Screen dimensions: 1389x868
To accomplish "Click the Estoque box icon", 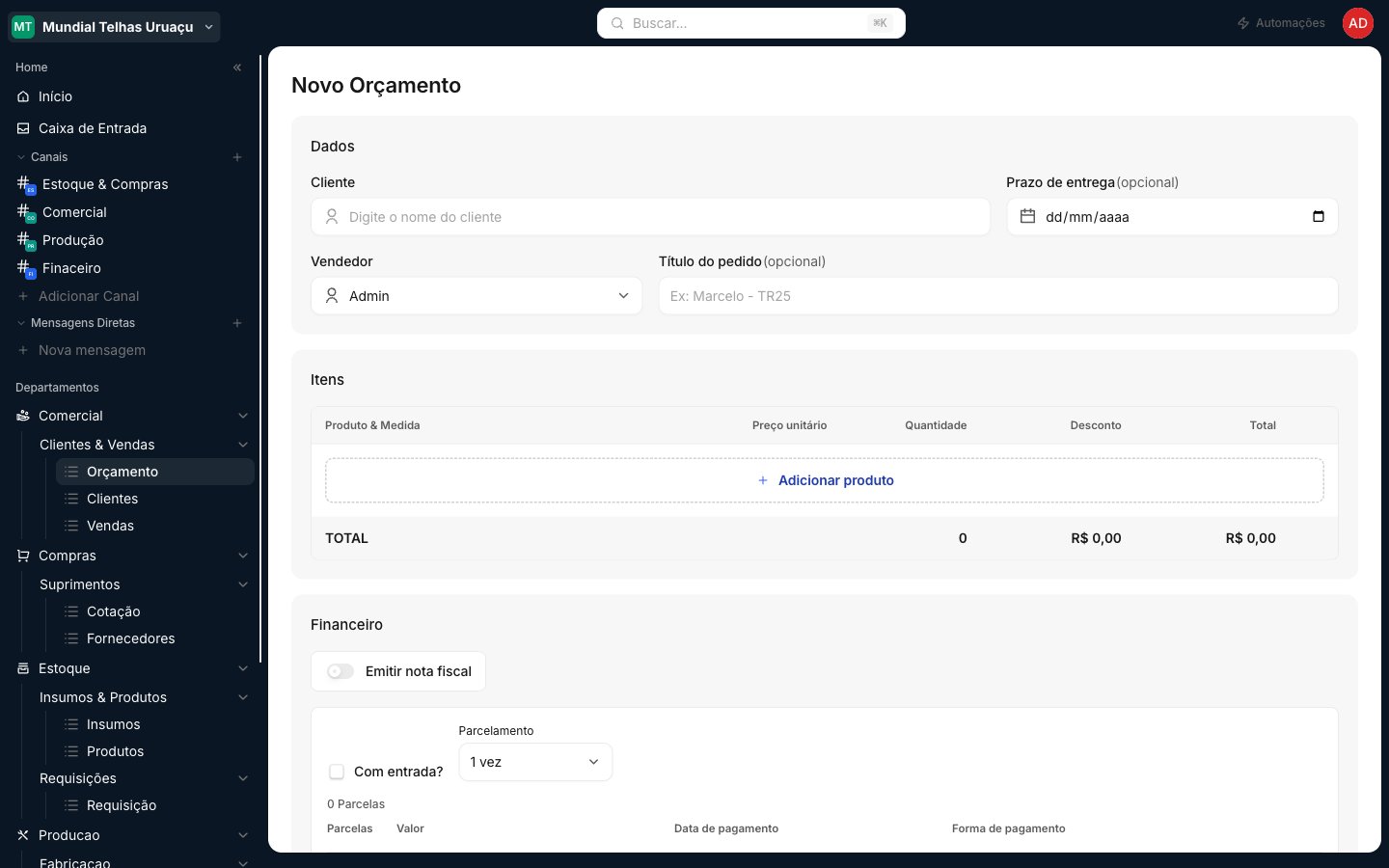I will click(23, 668).
